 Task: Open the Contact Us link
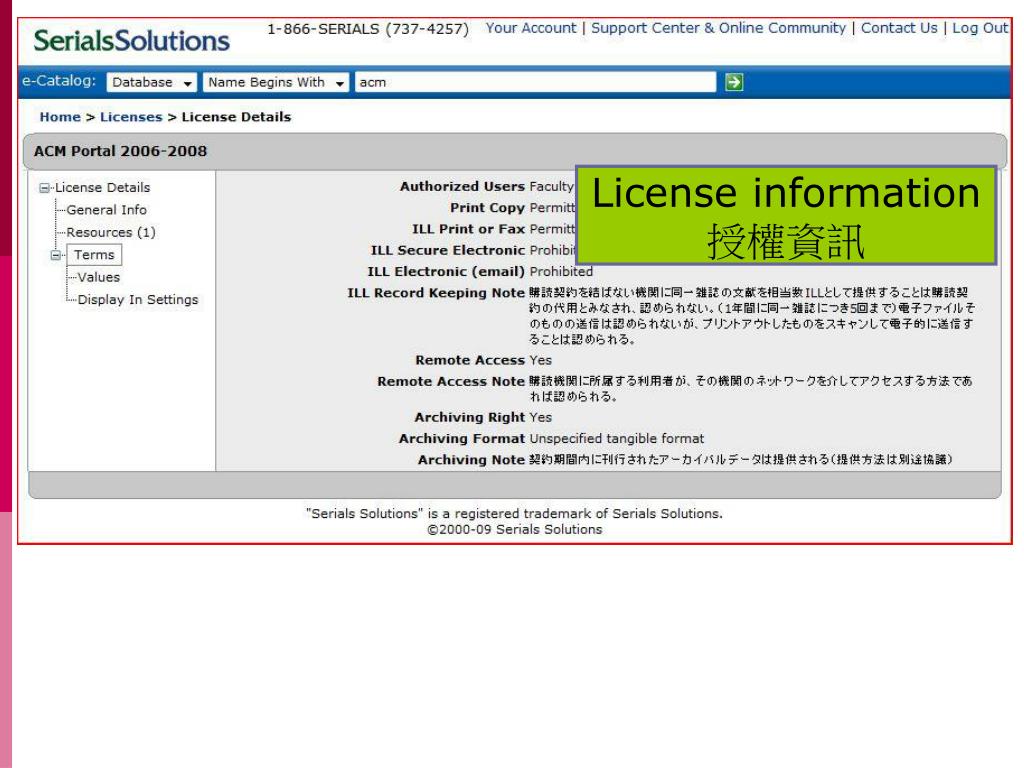899,28
